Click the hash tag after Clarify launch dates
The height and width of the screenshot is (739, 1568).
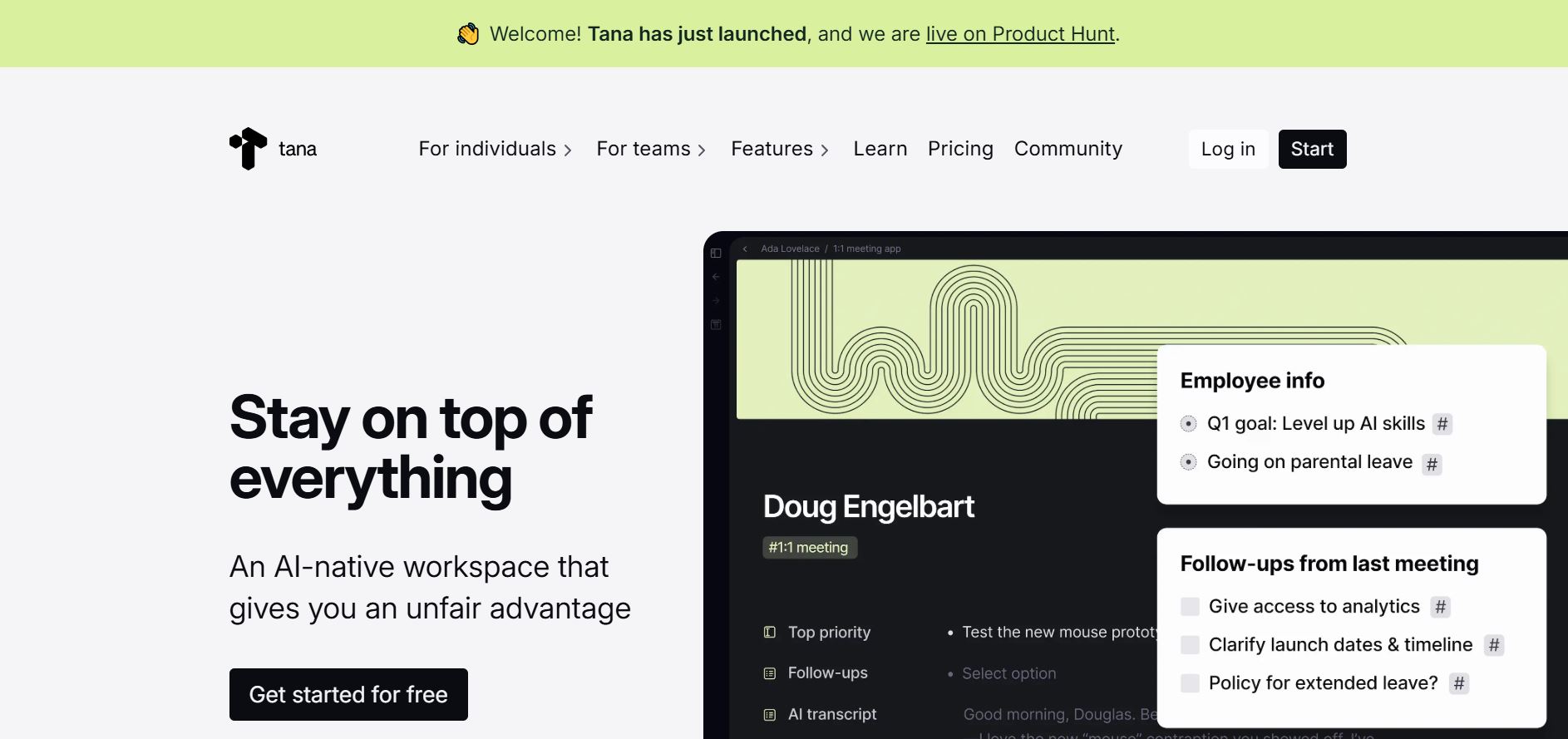coord(1494,645)
